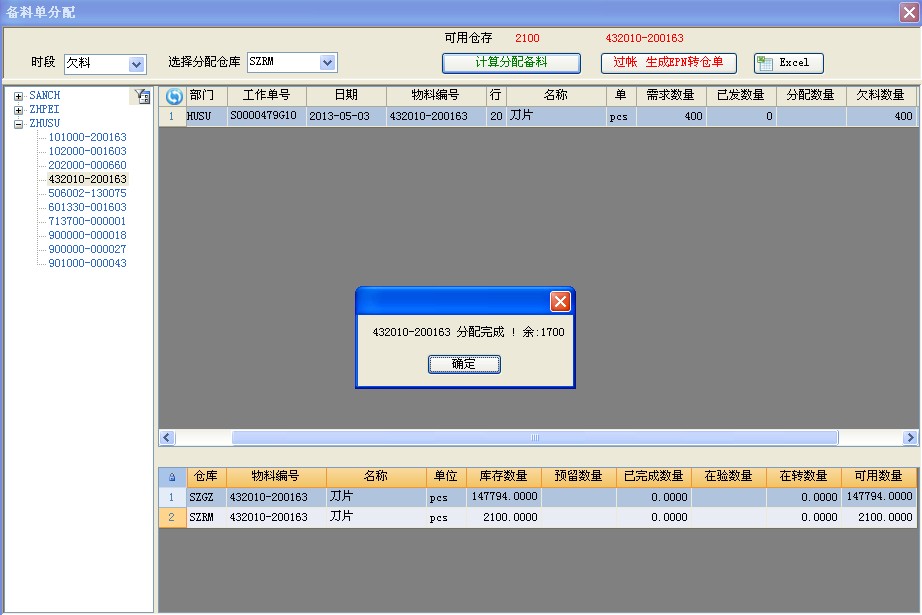Open the 选择分配仓库 dropdown
922x615 pixels.
(328, 62)
